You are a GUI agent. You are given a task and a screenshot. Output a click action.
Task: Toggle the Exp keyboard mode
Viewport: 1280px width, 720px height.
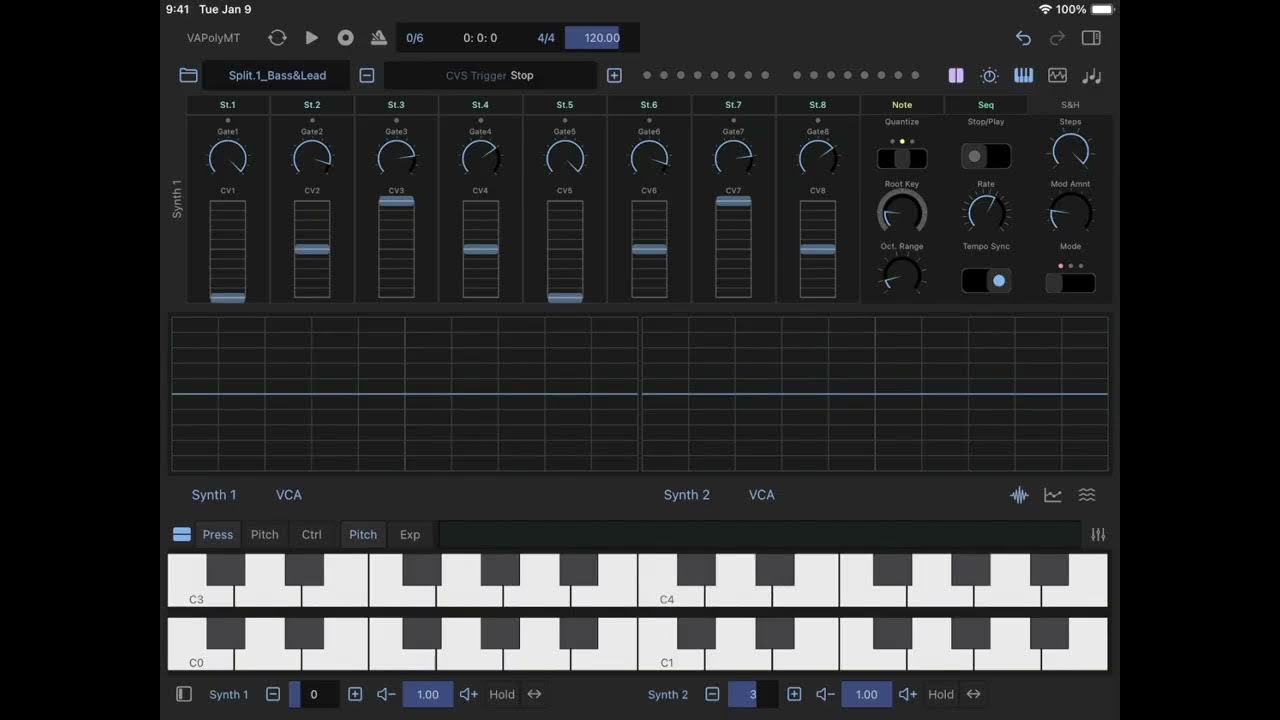point(410,535)
